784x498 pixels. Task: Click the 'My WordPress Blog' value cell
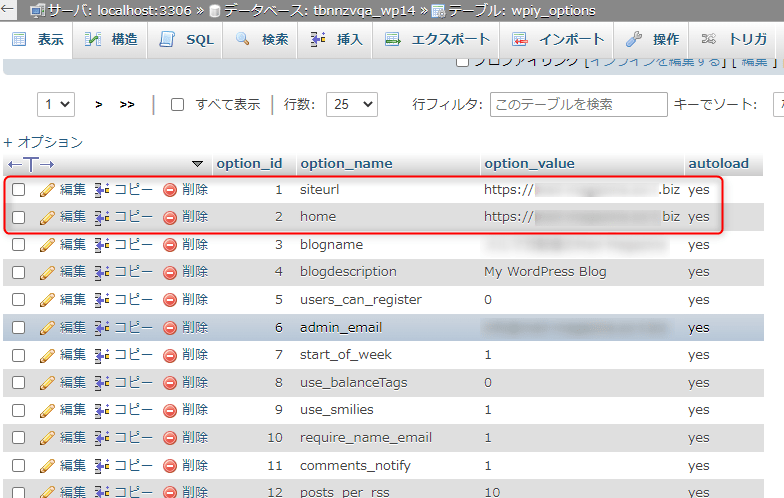[x=545, y=272]
